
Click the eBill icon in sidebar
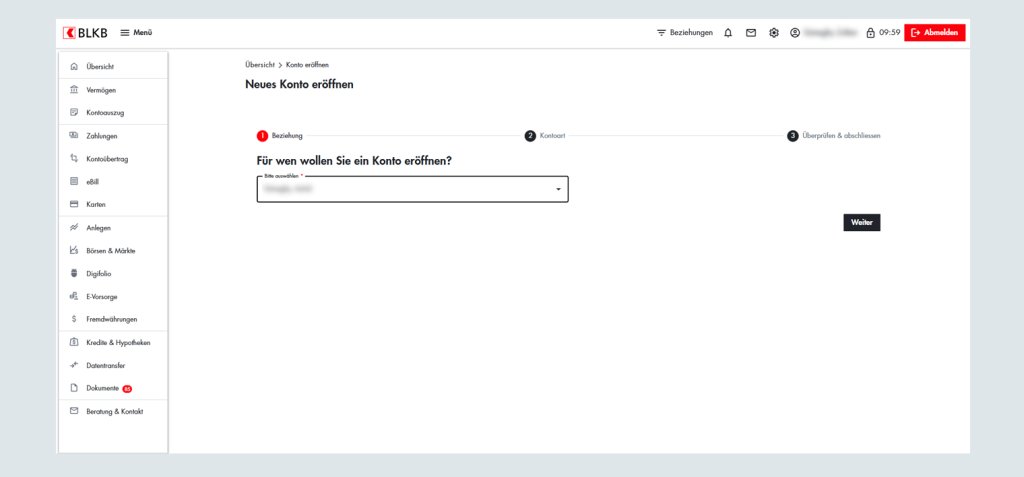(74, 182)
